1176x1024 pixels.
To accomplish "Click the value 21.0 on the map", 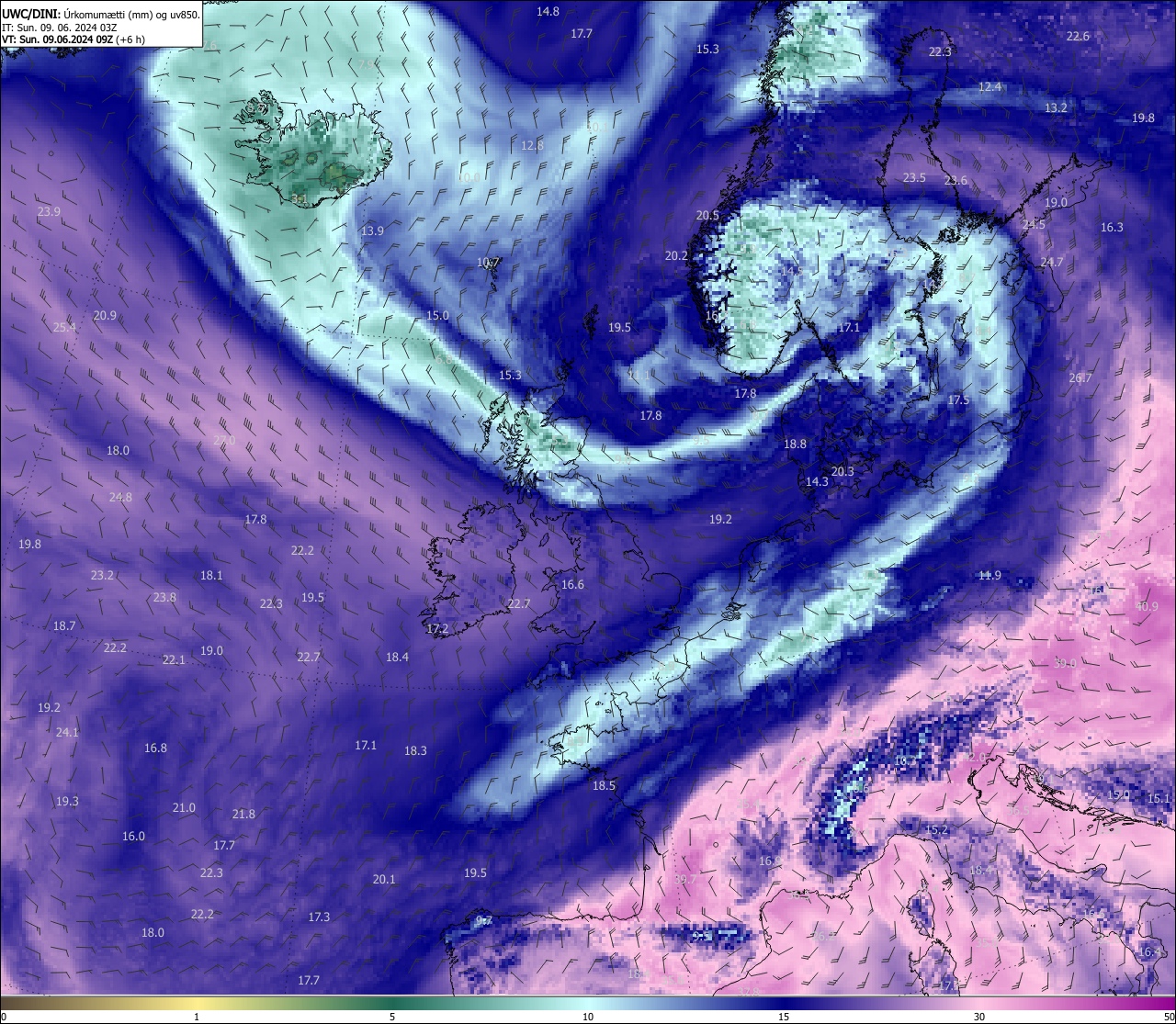I will (x=184, y=808).
